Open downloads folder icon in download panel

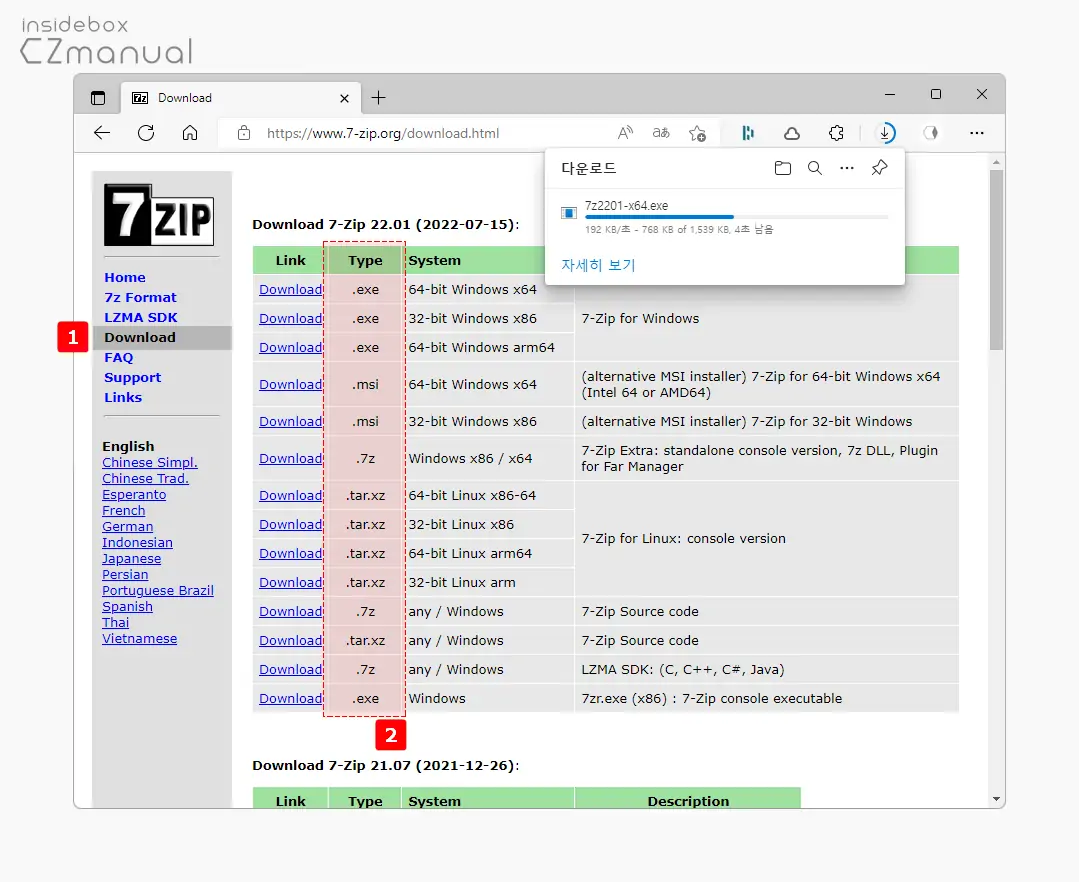point(783,168)
